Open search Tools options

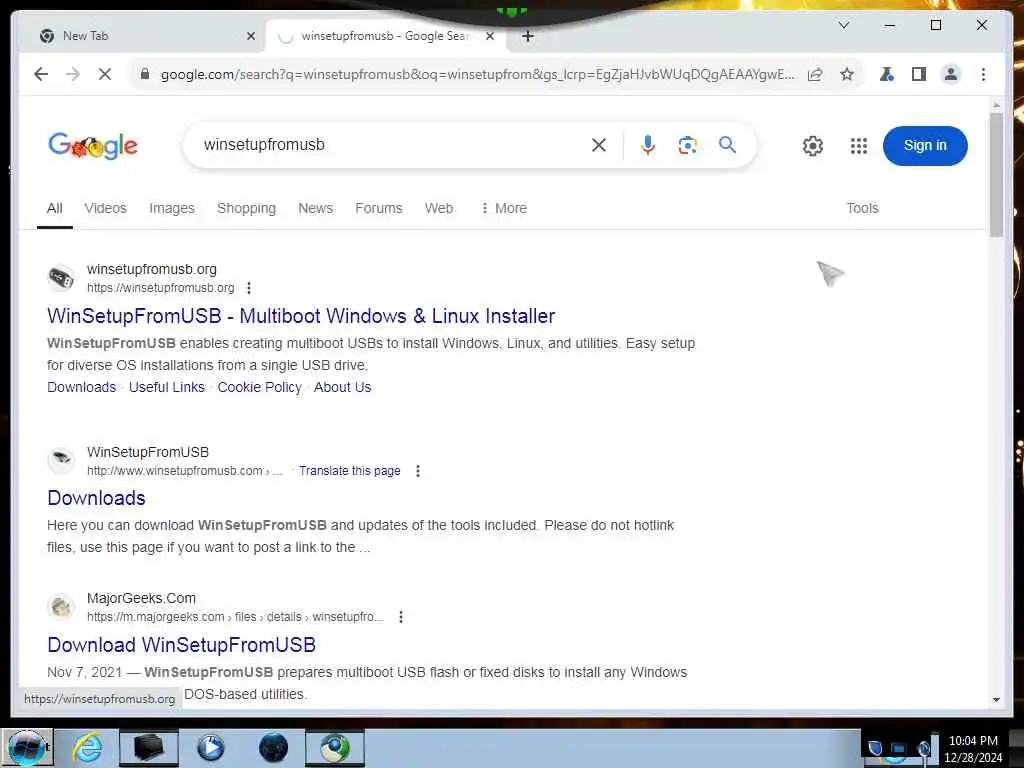tap(862, 208)
